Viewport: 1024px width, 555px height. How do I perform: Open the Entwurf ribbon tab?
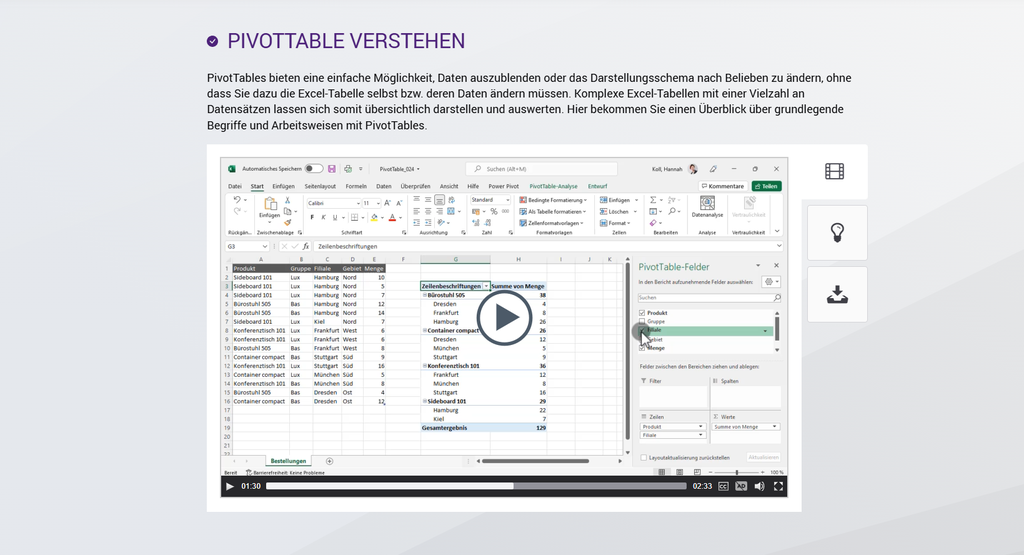[x=598, y=186]
